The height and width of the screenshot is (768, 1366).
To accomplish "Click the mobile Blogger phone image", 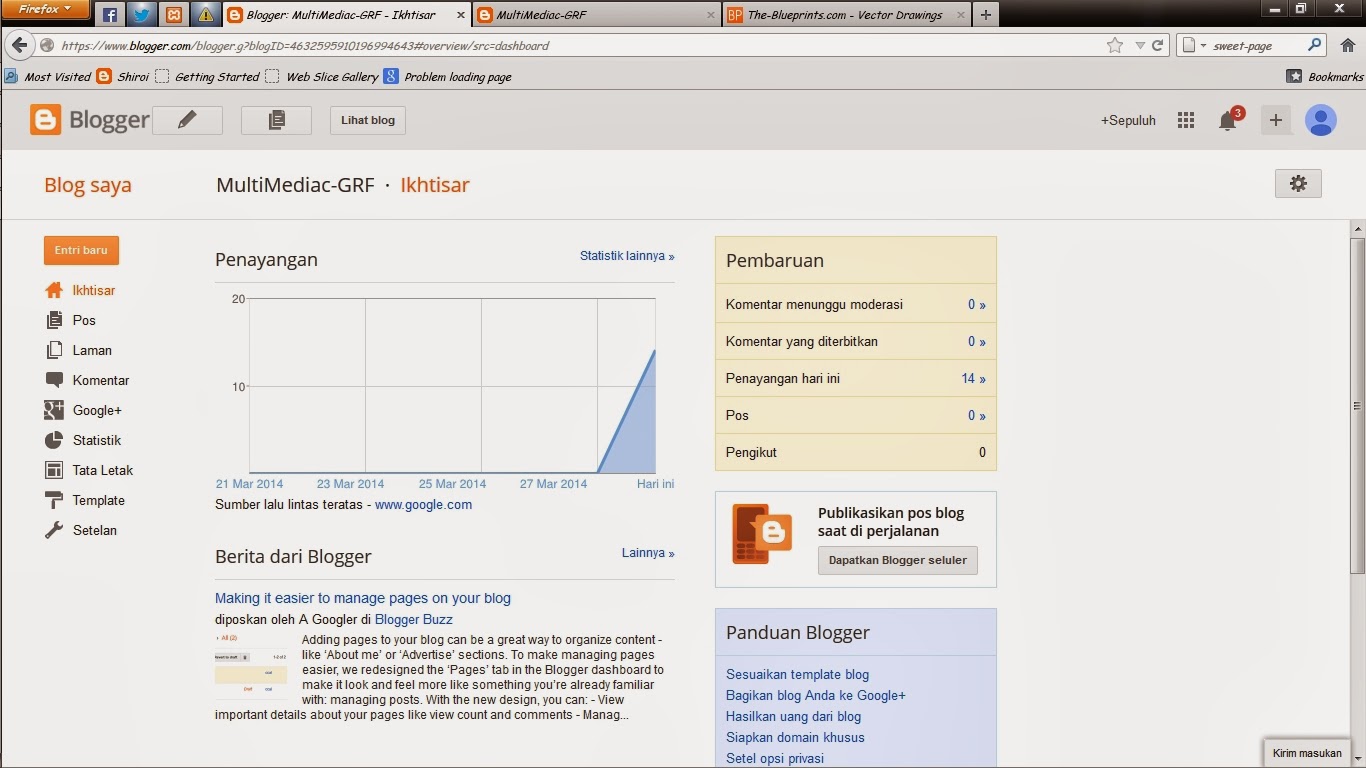I will coord(762,534).
